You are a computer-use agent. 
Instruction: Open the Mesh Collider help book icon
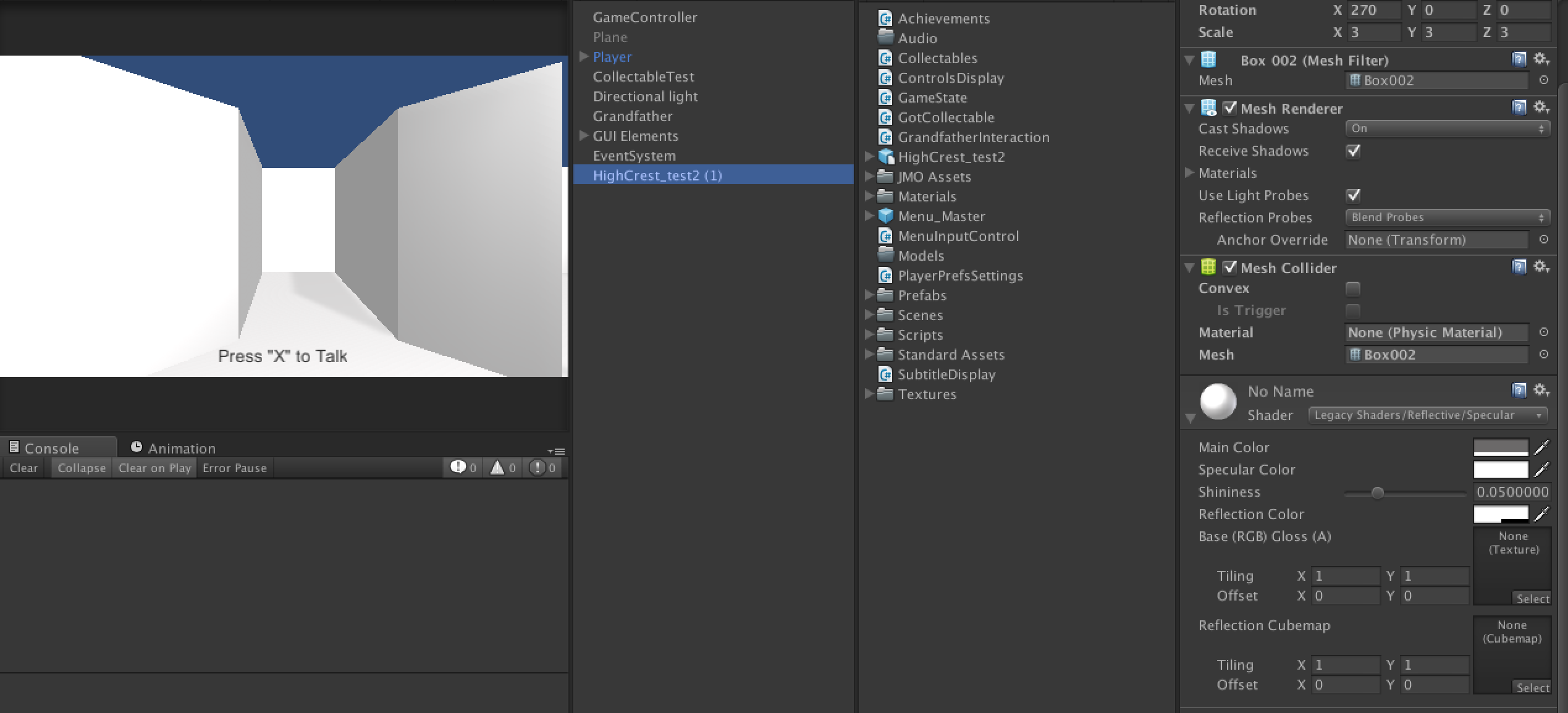point(1519,267)
